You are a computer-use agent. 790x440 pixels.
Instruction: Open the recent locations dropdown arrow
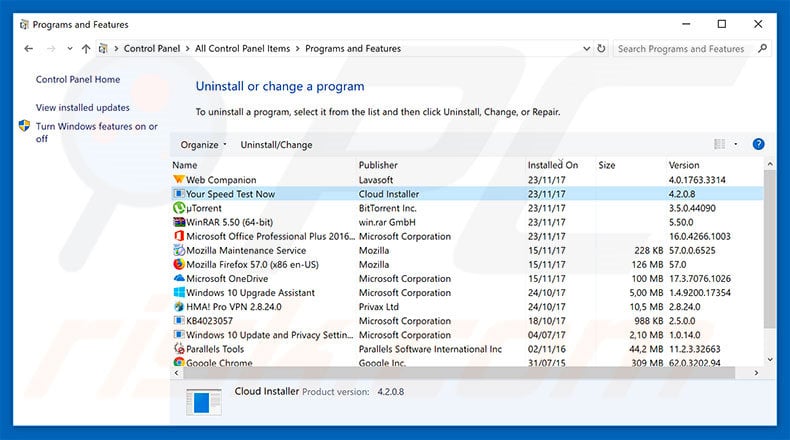(x=70, y=48)
